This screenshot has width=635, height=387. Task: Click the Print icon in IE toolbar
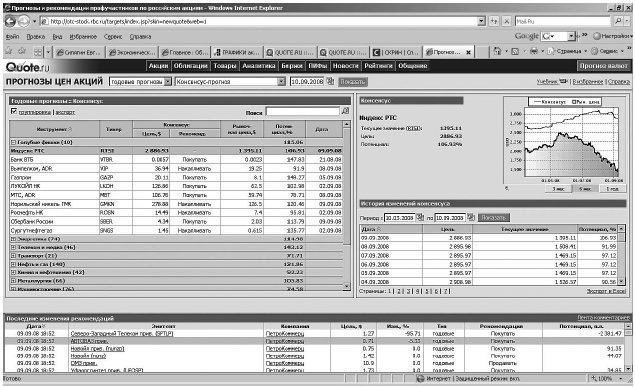click(534, 51)
